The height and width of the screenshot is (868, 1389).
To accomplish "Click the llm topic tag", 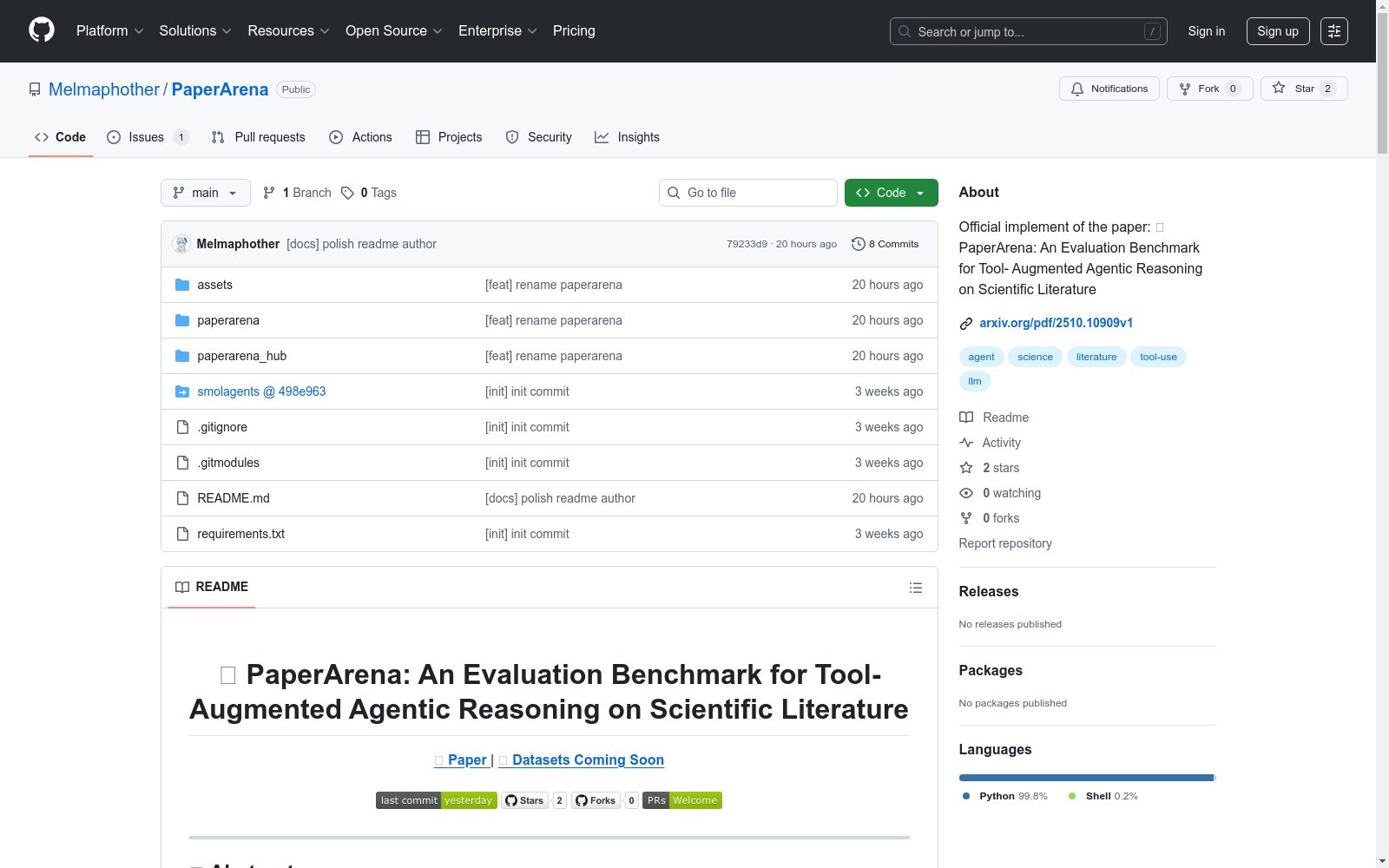I will point(975,381).
